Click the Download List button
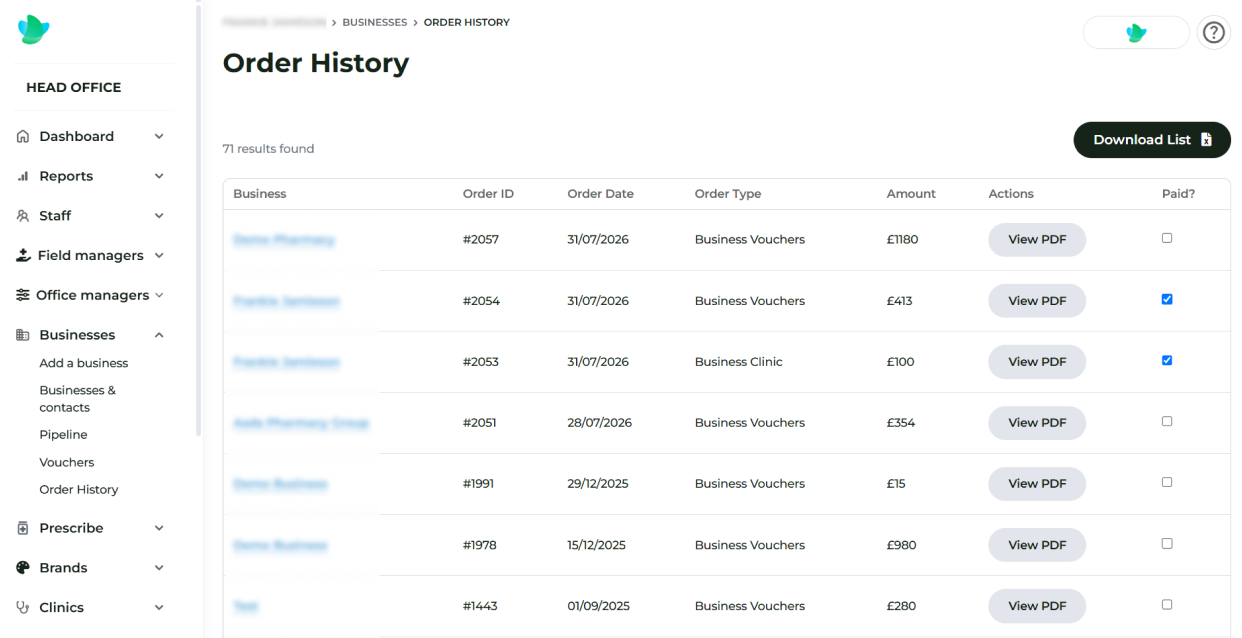Screen dimensions: 1242x638 1152,140
